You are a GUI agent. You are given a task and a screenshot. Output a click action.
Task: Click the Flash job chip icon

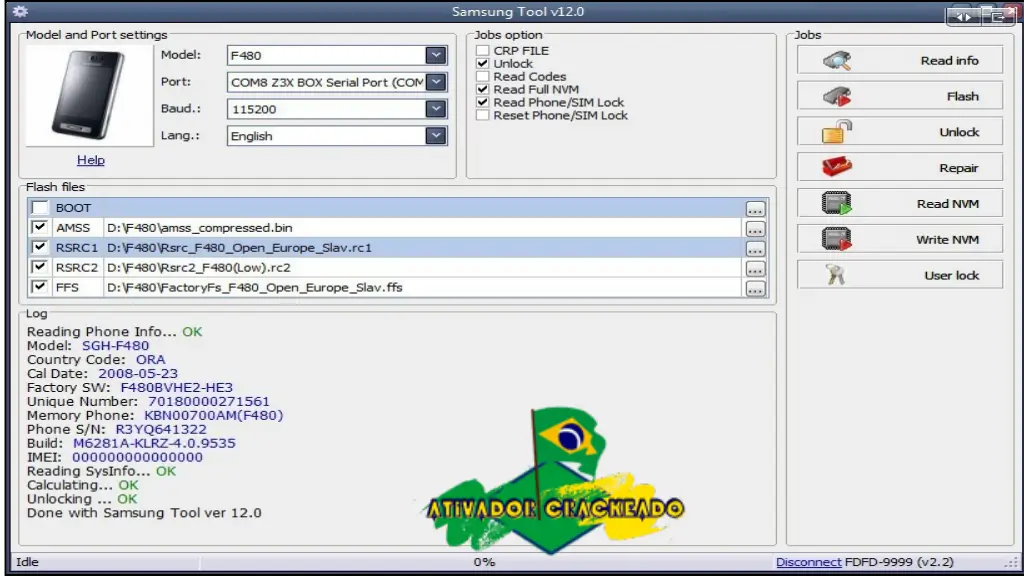pyautogui.click(x=837, y=96)
